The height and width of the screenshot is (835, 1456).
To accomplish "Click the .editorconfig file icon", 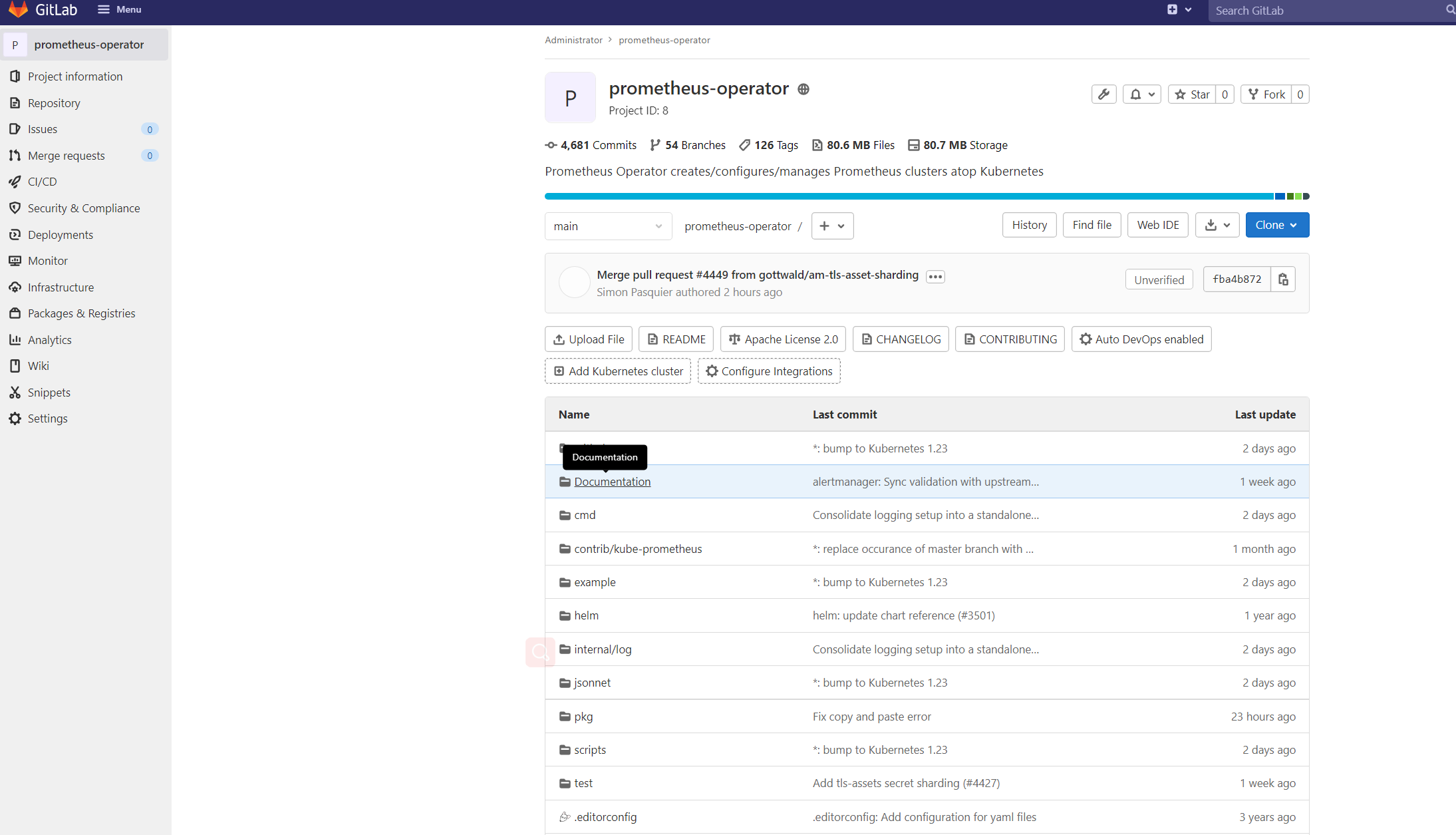I will pos(565,817).
